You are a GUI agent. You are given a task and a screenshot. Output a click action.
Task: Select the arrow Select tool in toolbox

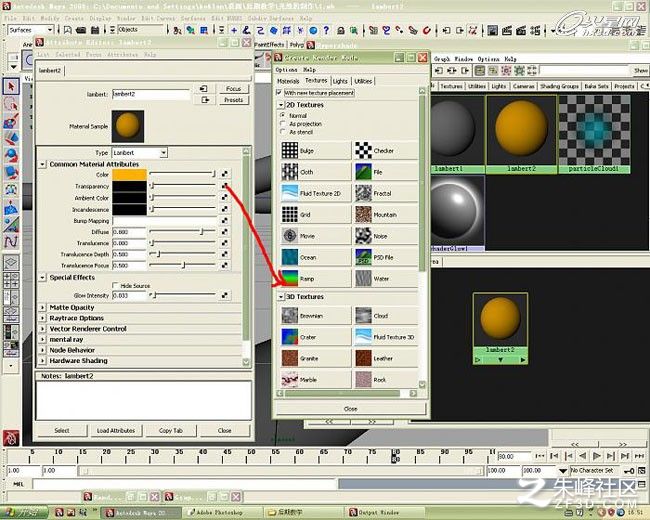click(x=11, y=86)
